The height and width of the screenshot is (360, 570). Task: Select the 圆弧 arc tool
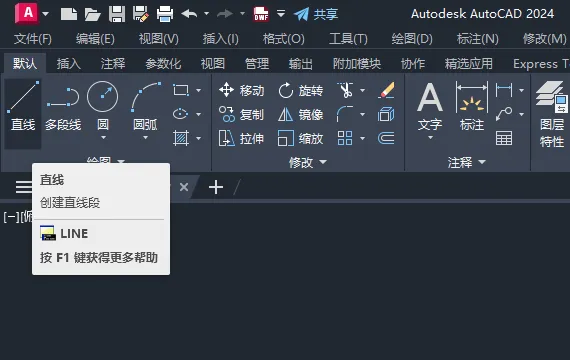(x=145, y=106)
